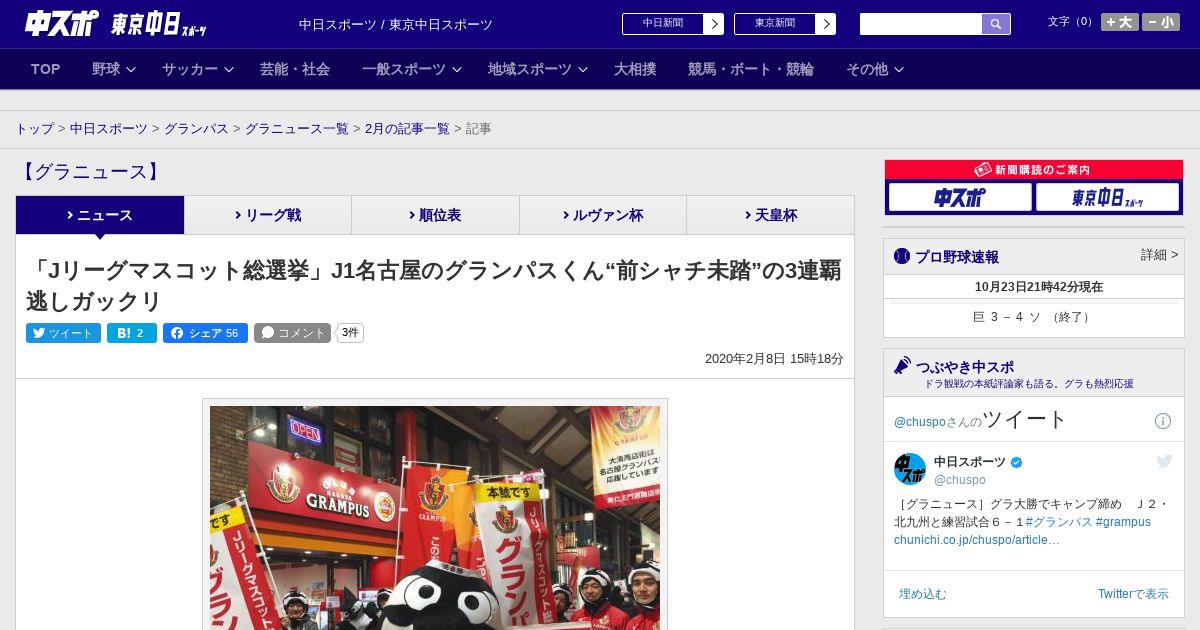Click グラニュース一覧 breadcrumb link
This screenshot has height=630, width=1200.
click(297, 129)
